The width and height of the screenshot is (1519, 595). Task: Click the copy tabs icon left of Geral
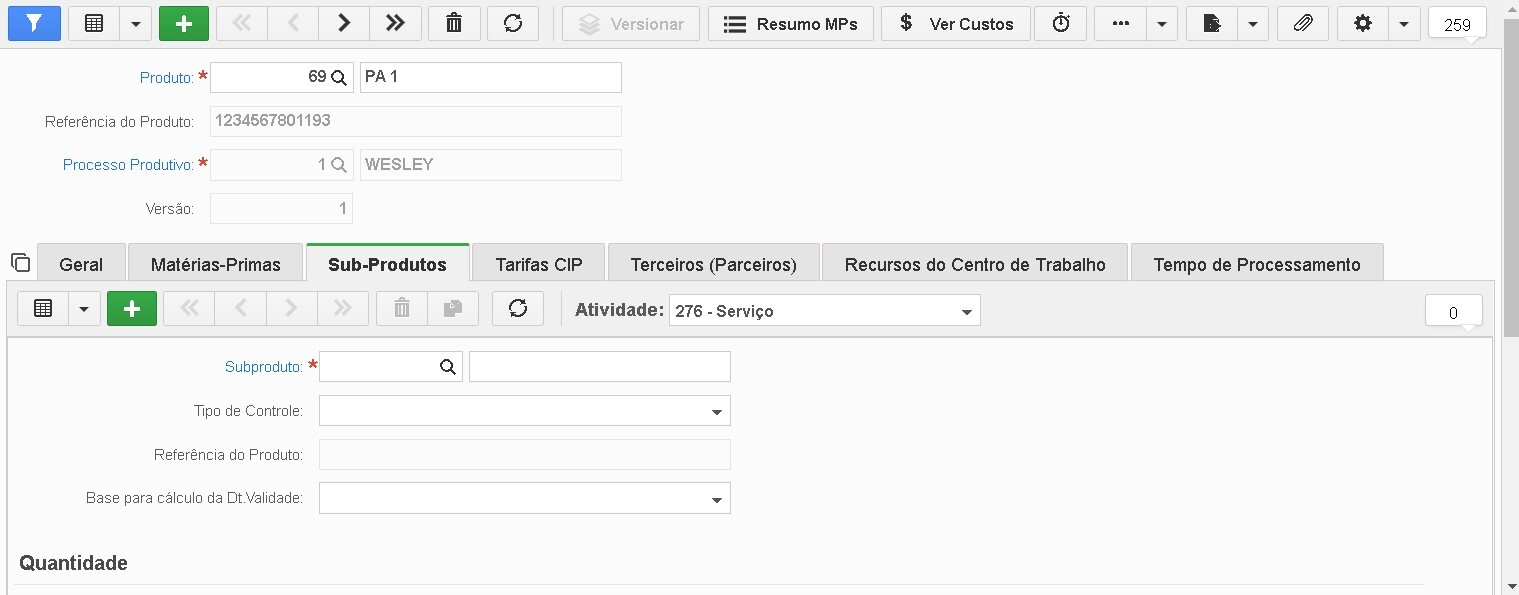20,262
